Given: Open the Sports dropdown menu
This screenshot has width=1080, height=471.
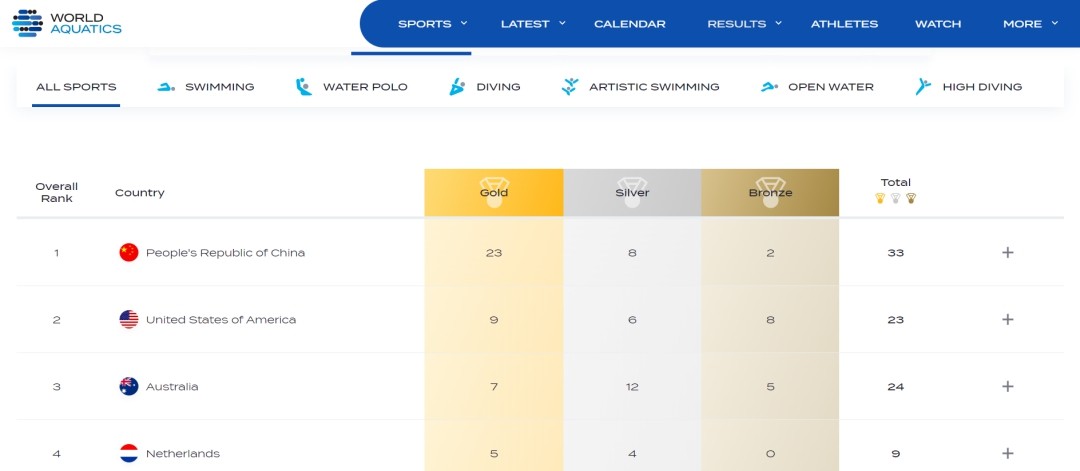Looking at the screenshot, I should pyautogui.click(x=432, y=24).
